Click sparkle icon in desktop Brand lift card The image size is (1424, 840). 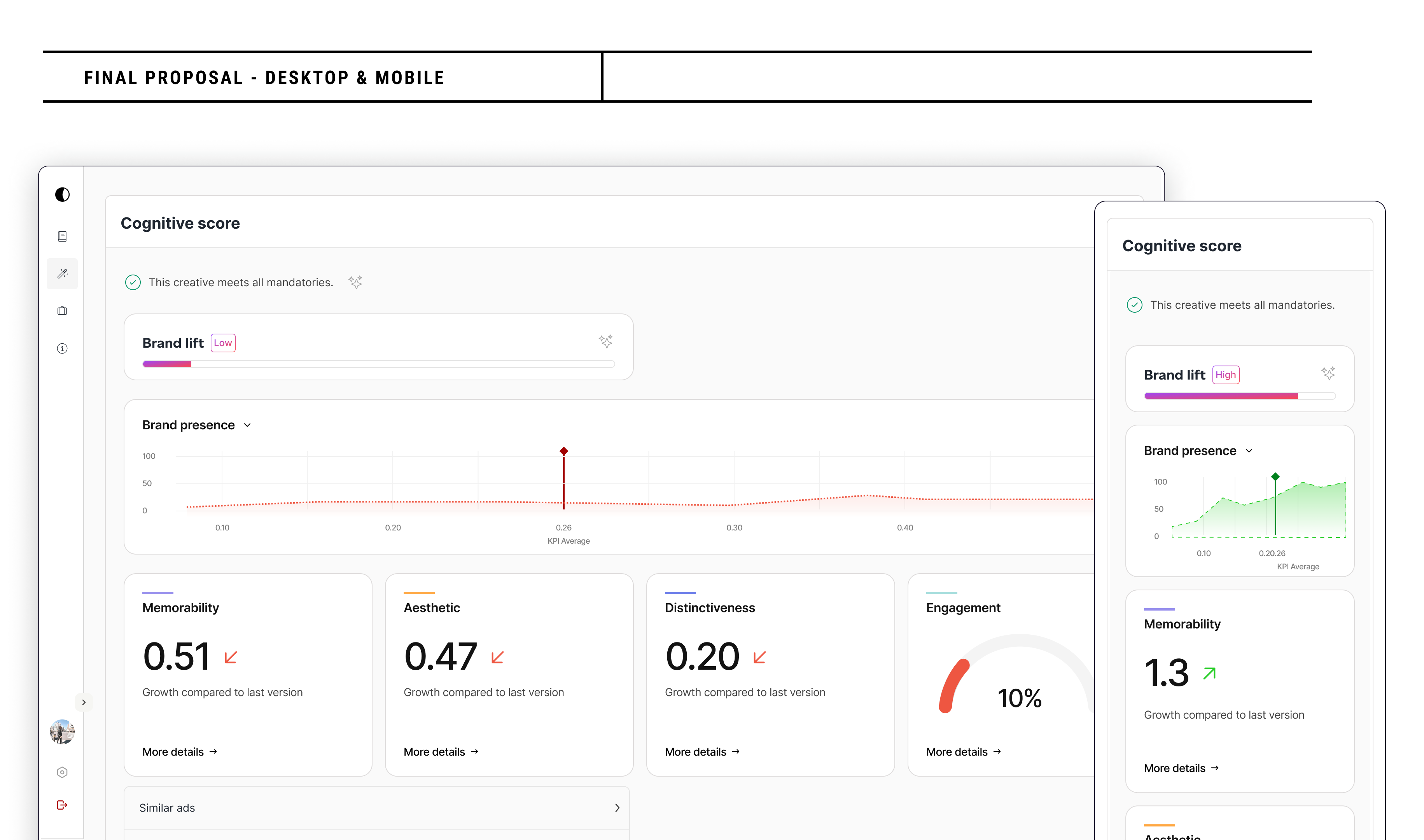click(x=605, y=341)
